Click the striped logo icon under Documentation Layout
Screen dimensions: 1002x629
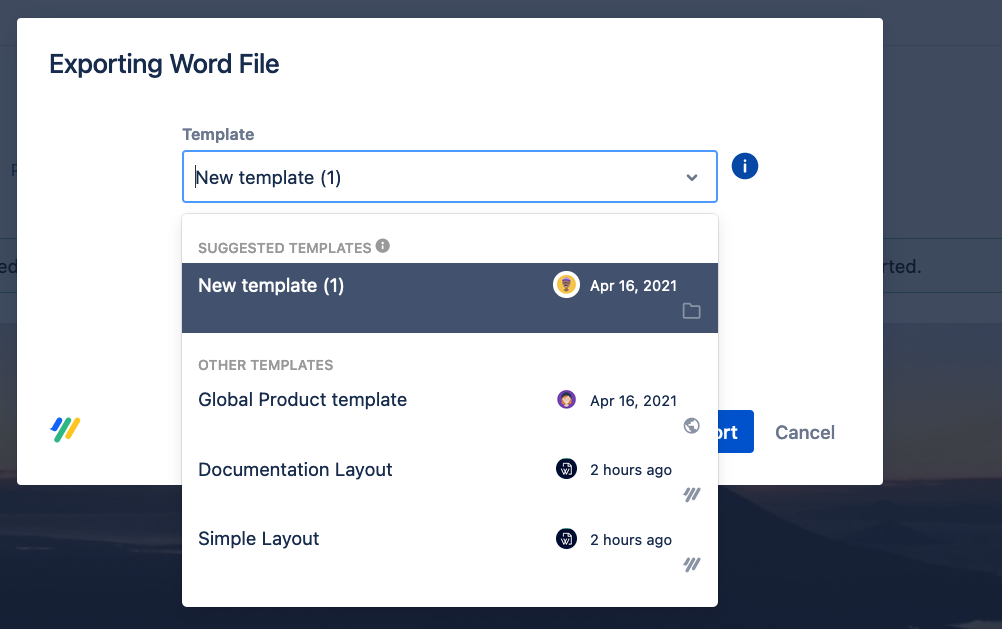pyautogui.click(x=691, y=495)
